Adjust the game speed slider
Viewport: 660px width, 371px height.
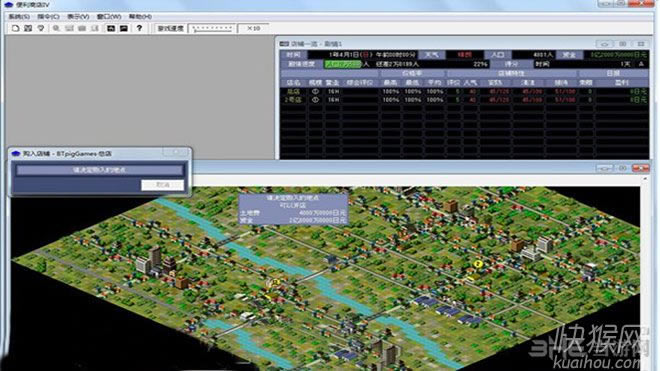tap(212, 28)
